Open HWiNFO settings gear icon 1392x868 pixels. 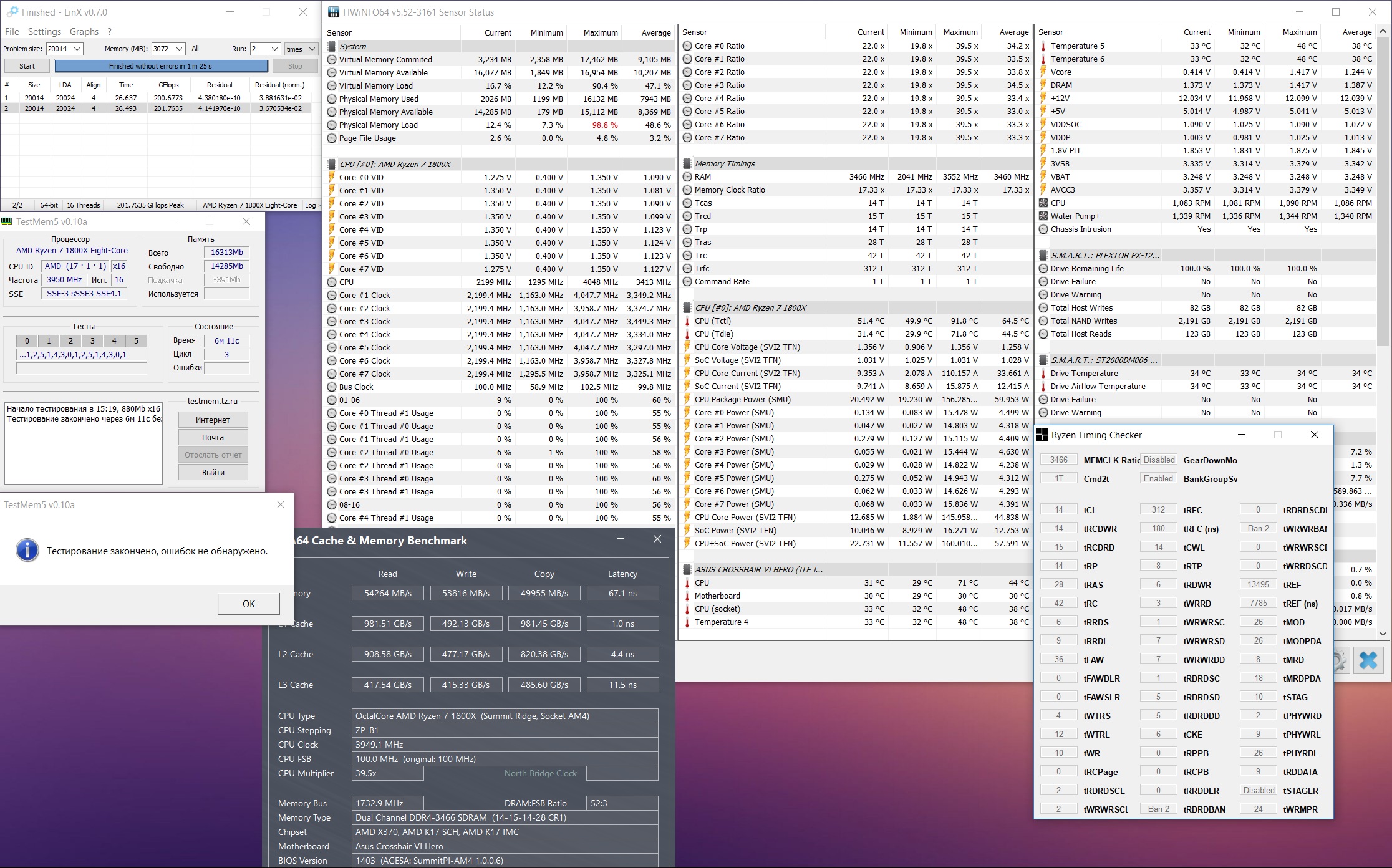1340,660
